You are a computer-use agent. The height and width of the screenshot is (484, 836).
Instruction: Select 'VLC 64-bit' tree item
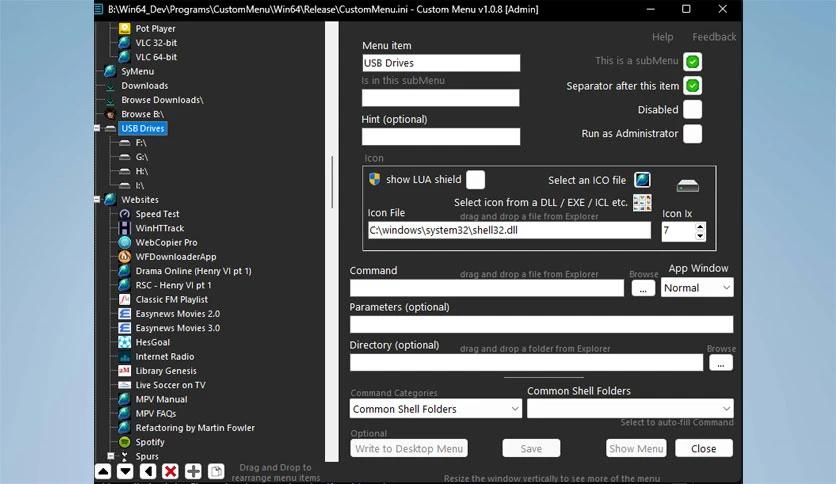coord(156,57)
